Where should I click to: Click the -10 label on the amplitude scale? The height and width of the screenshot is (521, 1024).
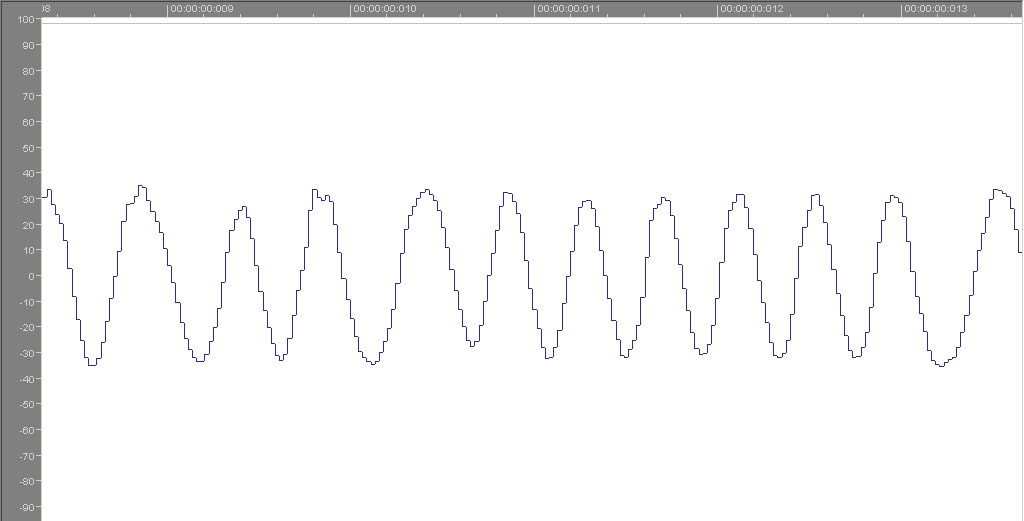[x=28, y=302]
